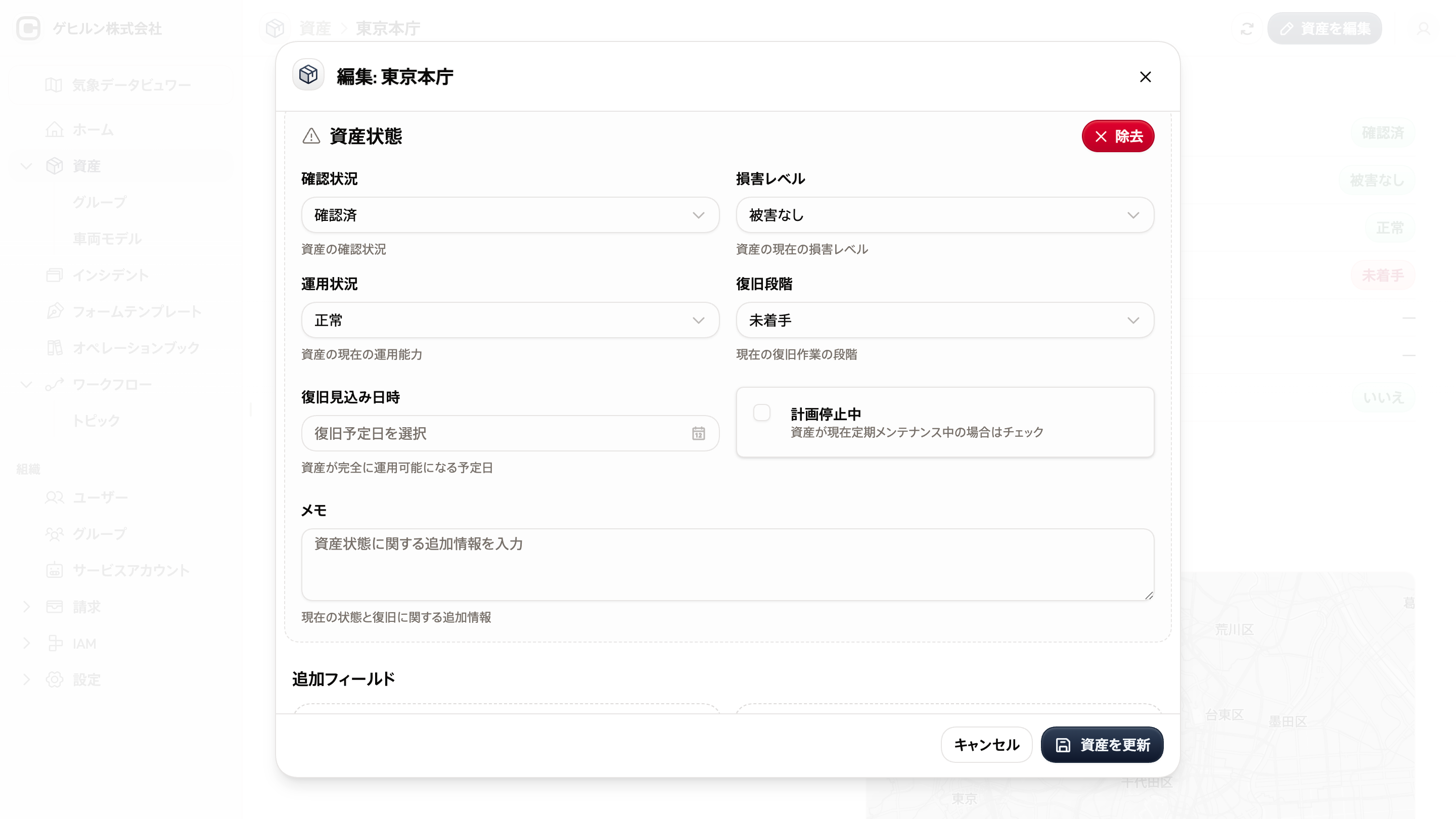Click the 東京本庁 breadcrumb text
Image resolution: width=1456 pixels, height=819 pixels.
[388, 28]
